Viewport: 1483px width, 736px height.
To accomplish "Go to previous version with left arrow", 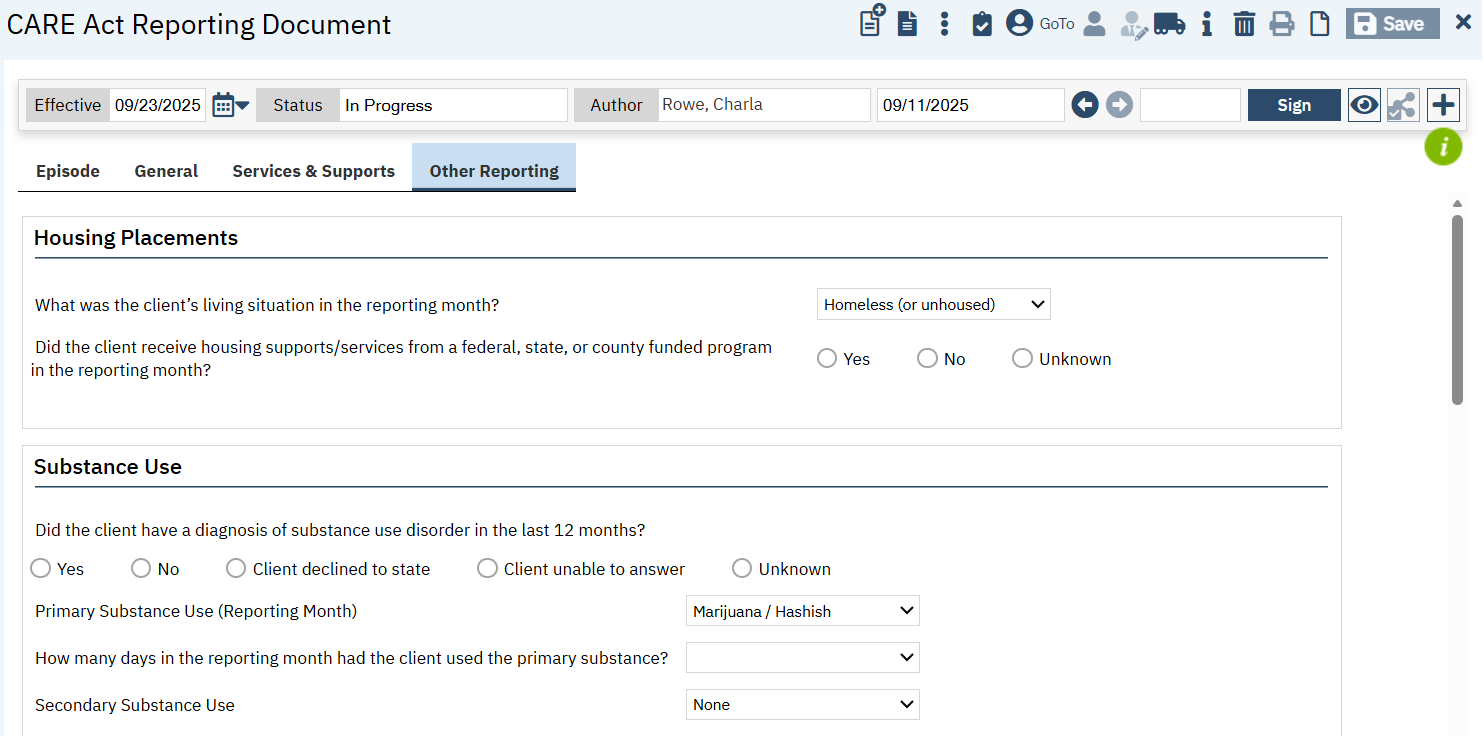I will (1085, 105).
